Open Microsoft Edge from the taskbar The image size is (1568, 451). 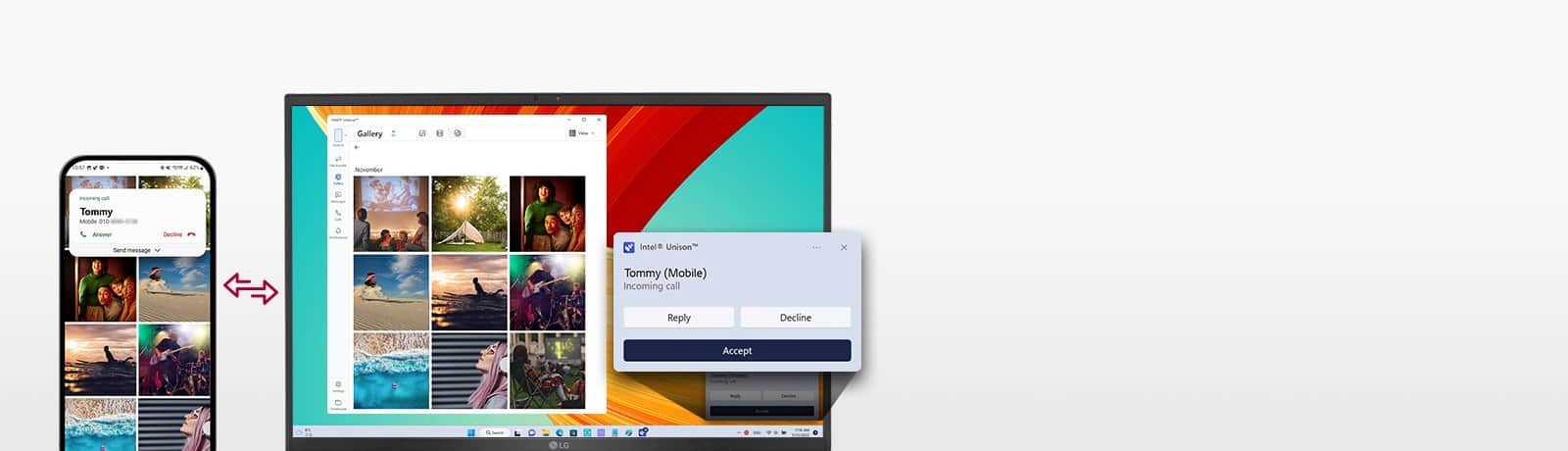coord(560,432)
